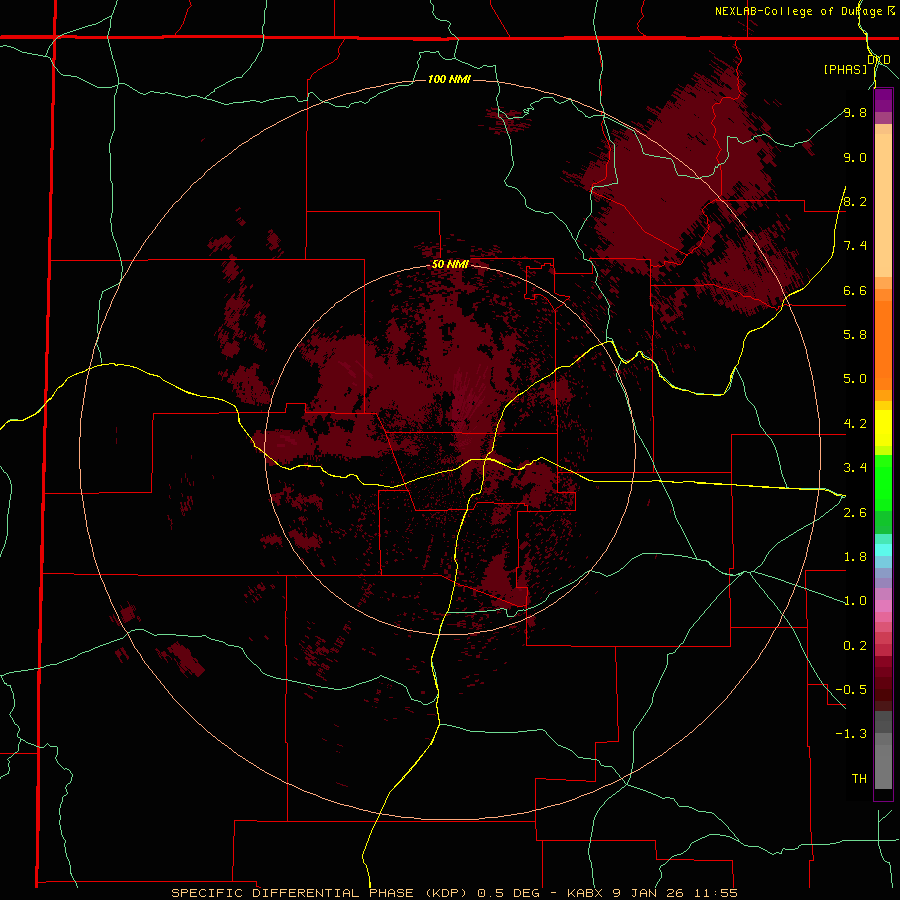Select the long peach band of the color scale
Viewport: 900px width, 900px height.
pyautogui.click(x=883, y=205)
